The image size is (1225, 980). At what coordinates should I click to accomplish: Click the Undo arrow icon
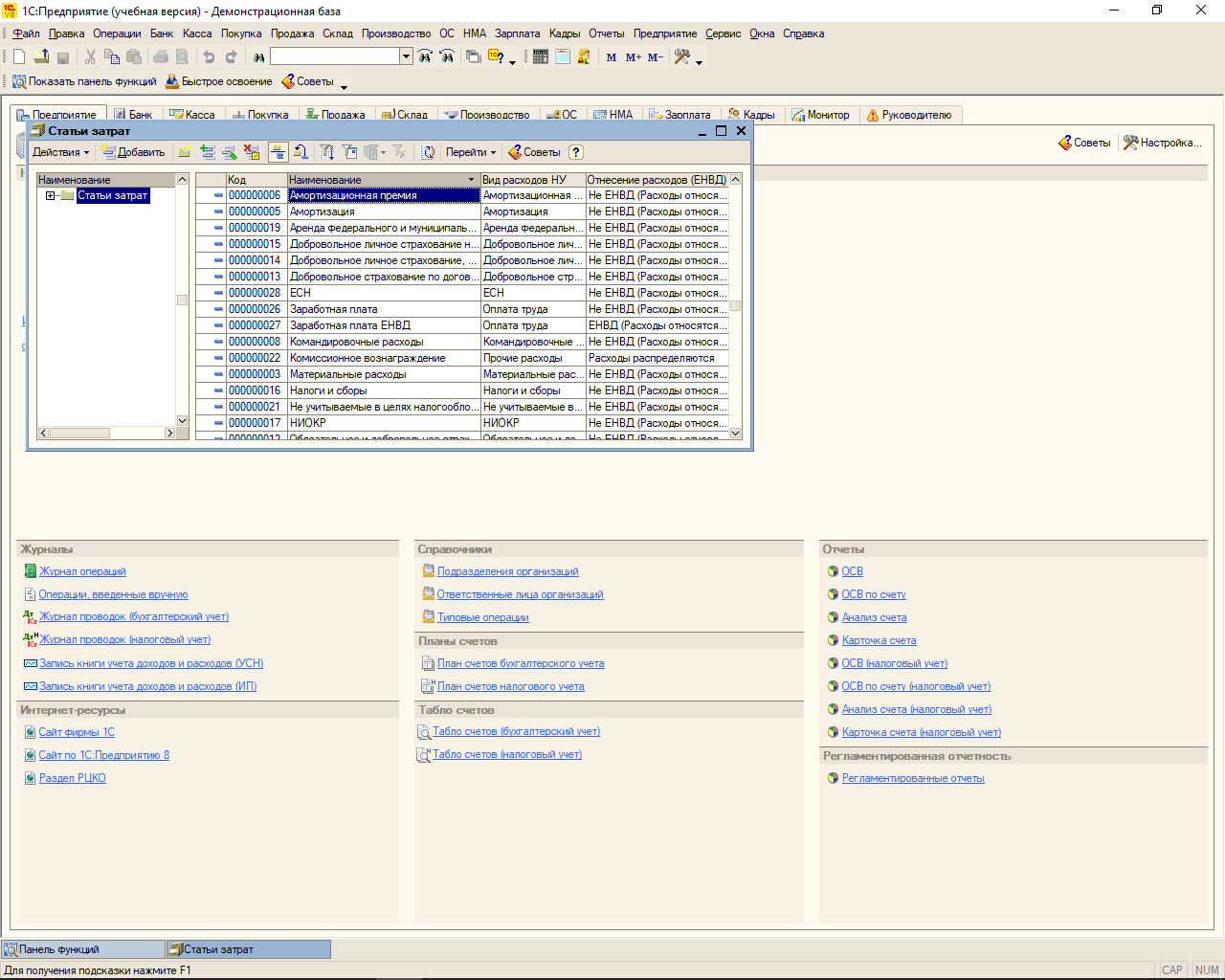209,56
